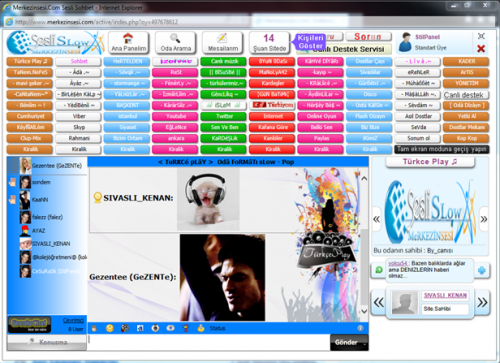
Task: Open the smiley emoticon picker
Action: (x=110, y=328)
